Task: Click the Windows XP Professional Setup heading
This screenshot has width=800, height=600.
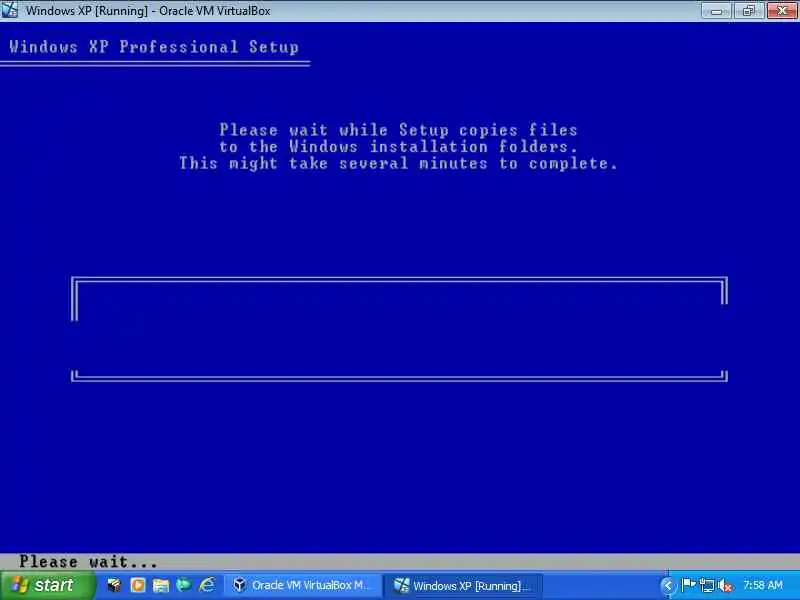Action: coord(154,47)
